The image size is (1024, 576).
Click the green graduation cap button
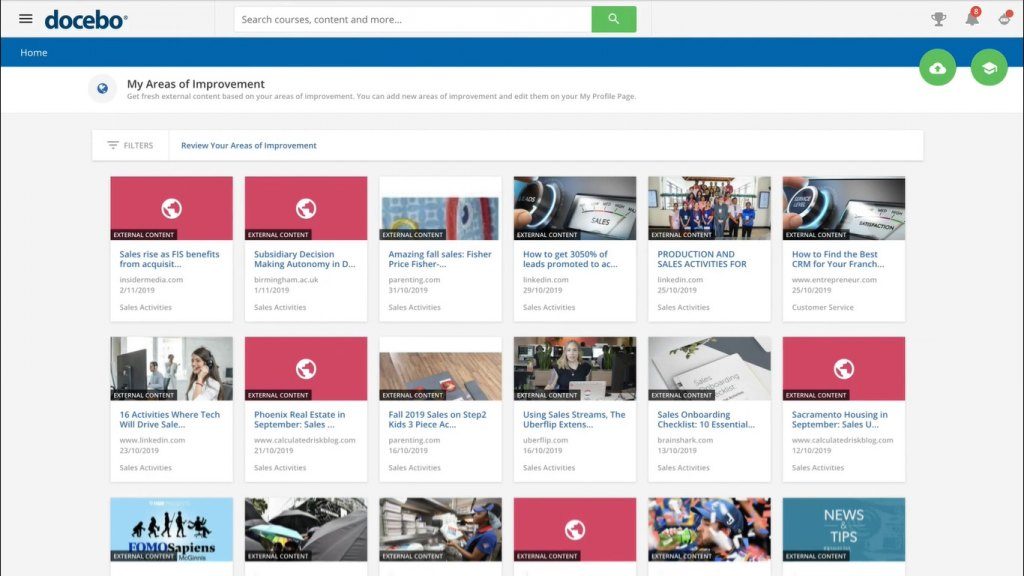coord(989,68)
